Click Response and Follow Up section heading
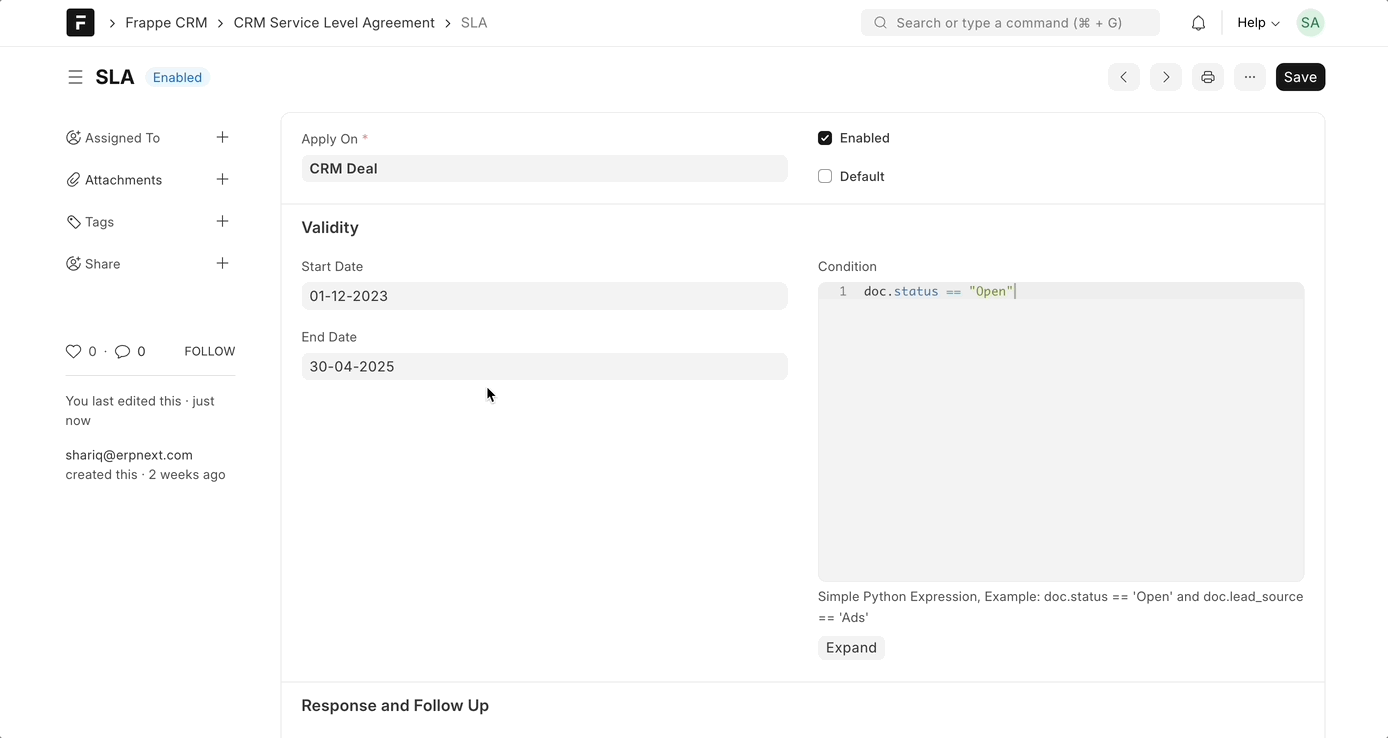Viewport: 1388px width, 738px height. point(395,706)
